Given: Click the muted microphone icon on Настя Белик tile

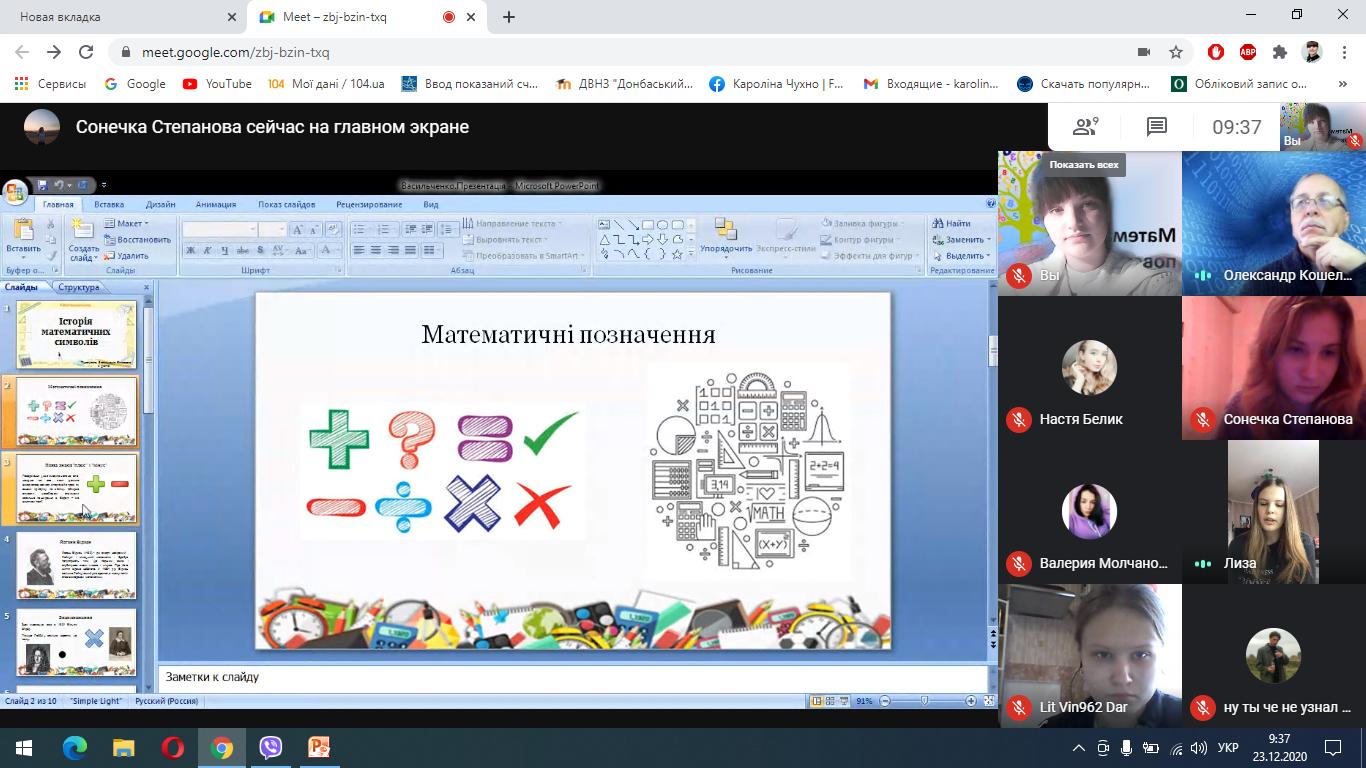Looking at the screenshot, I should (x=1019, y=420).
